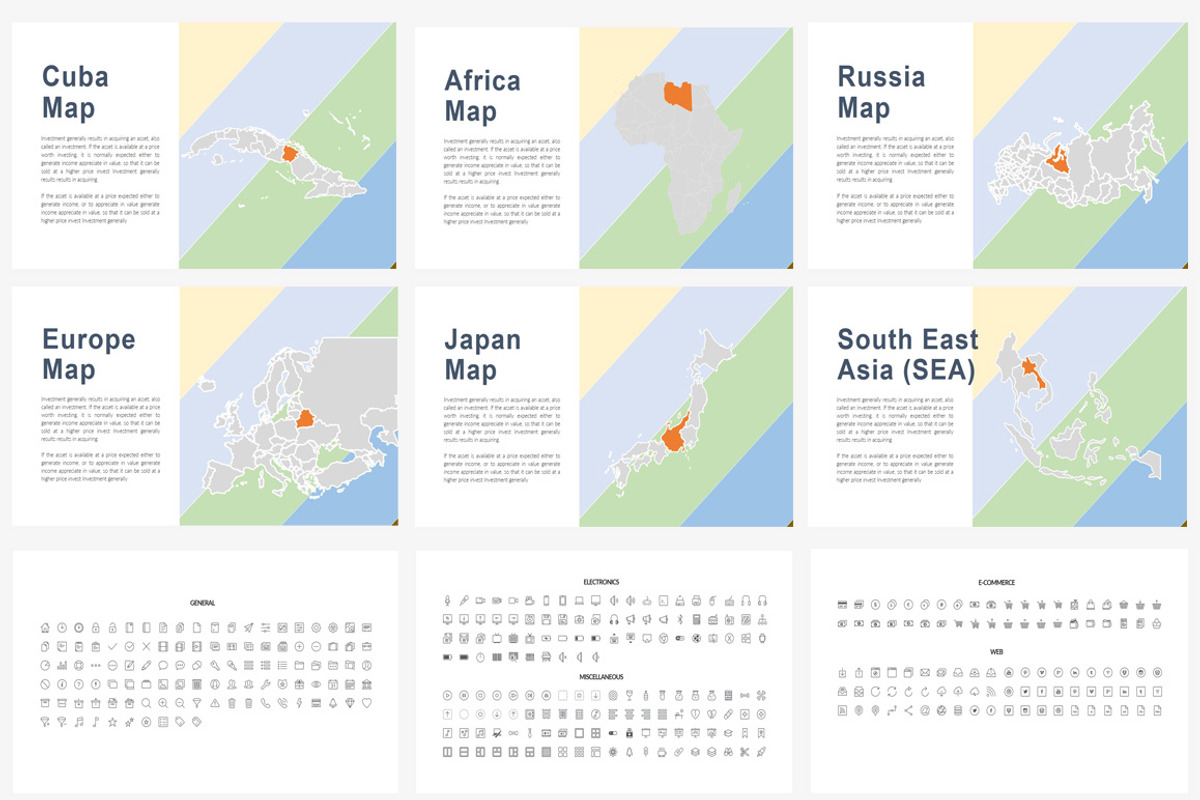Click the orange highlighted region on Russia map

point(1058,161)
